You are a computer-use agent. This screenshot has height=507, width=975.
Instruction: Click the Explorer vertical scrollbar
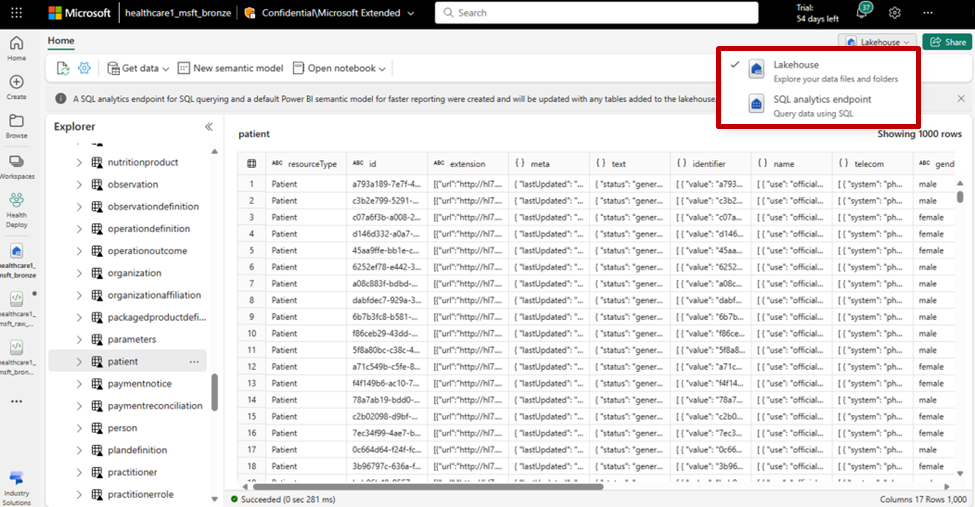[215, 393]
